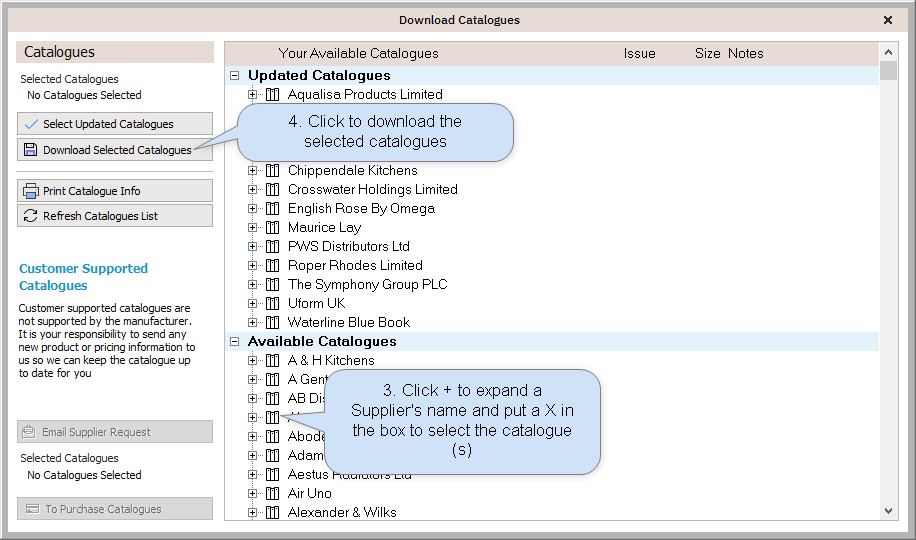Close the Download Catalogues dialog
Image resolution: width=916 pixels, height=540 pixels.
[888, 20]
